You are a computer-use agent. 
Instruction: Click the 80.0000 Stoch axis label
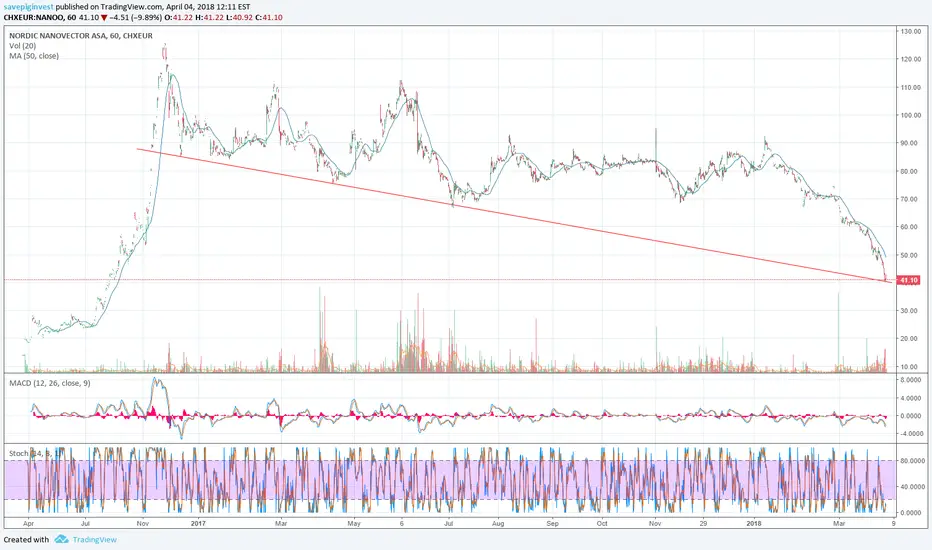click(x=910, y=460)
